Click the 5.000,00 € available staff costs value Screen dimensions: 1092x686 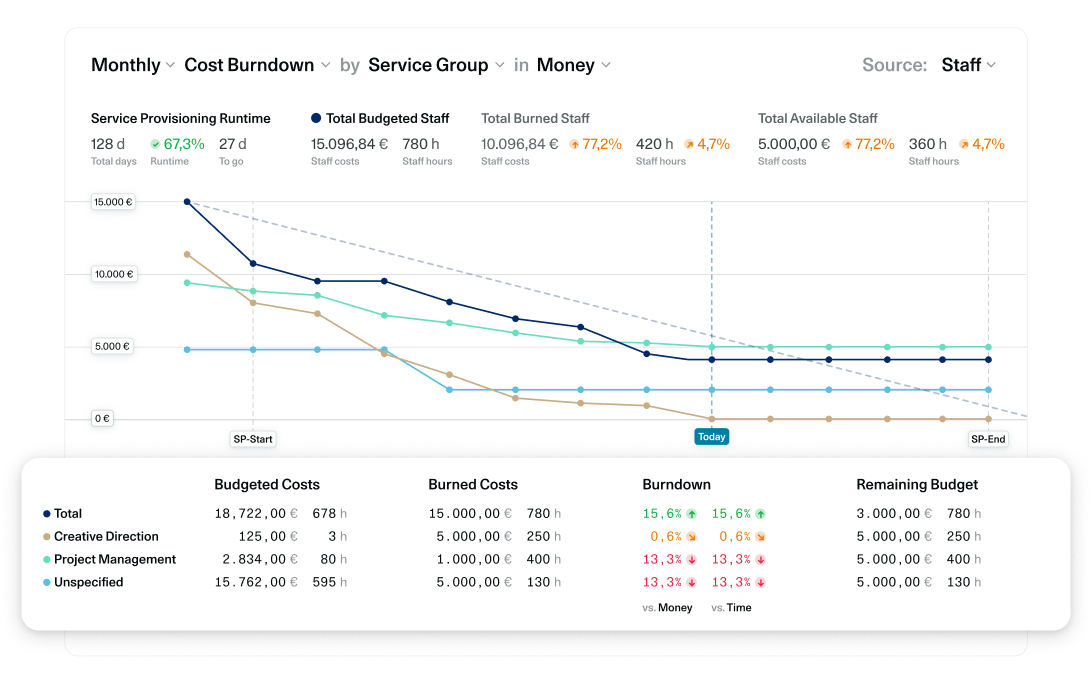[x=794, y=144]
